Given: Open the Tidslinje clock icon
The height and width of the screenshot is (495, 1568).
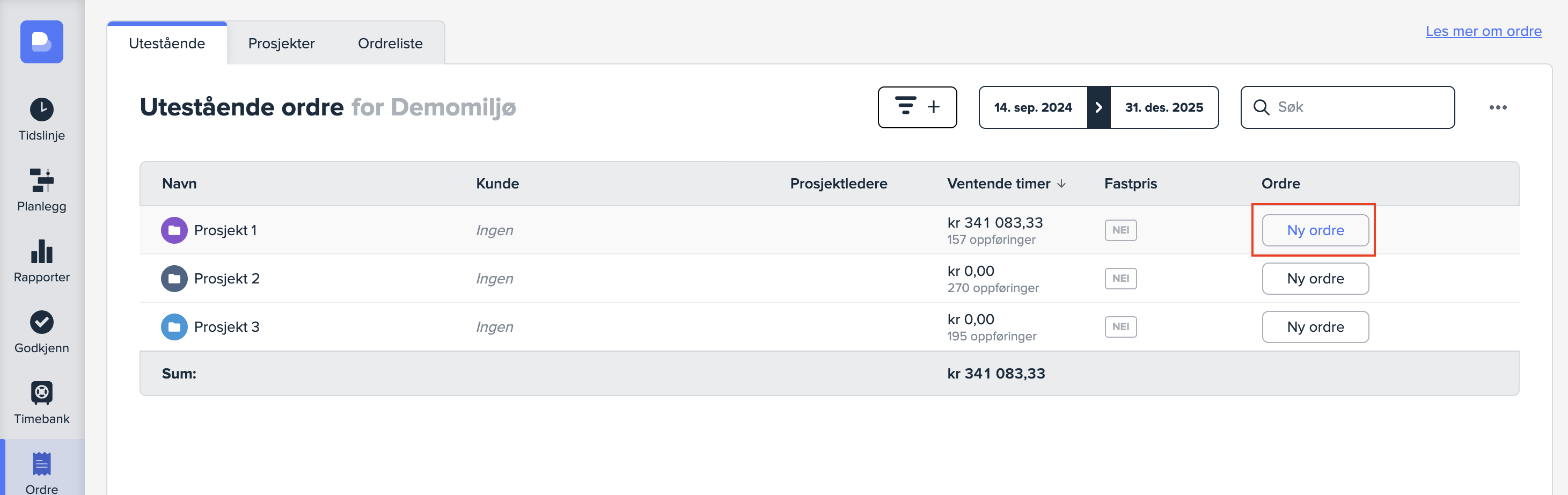Looking at the screenshot, I should coord(41,110).
